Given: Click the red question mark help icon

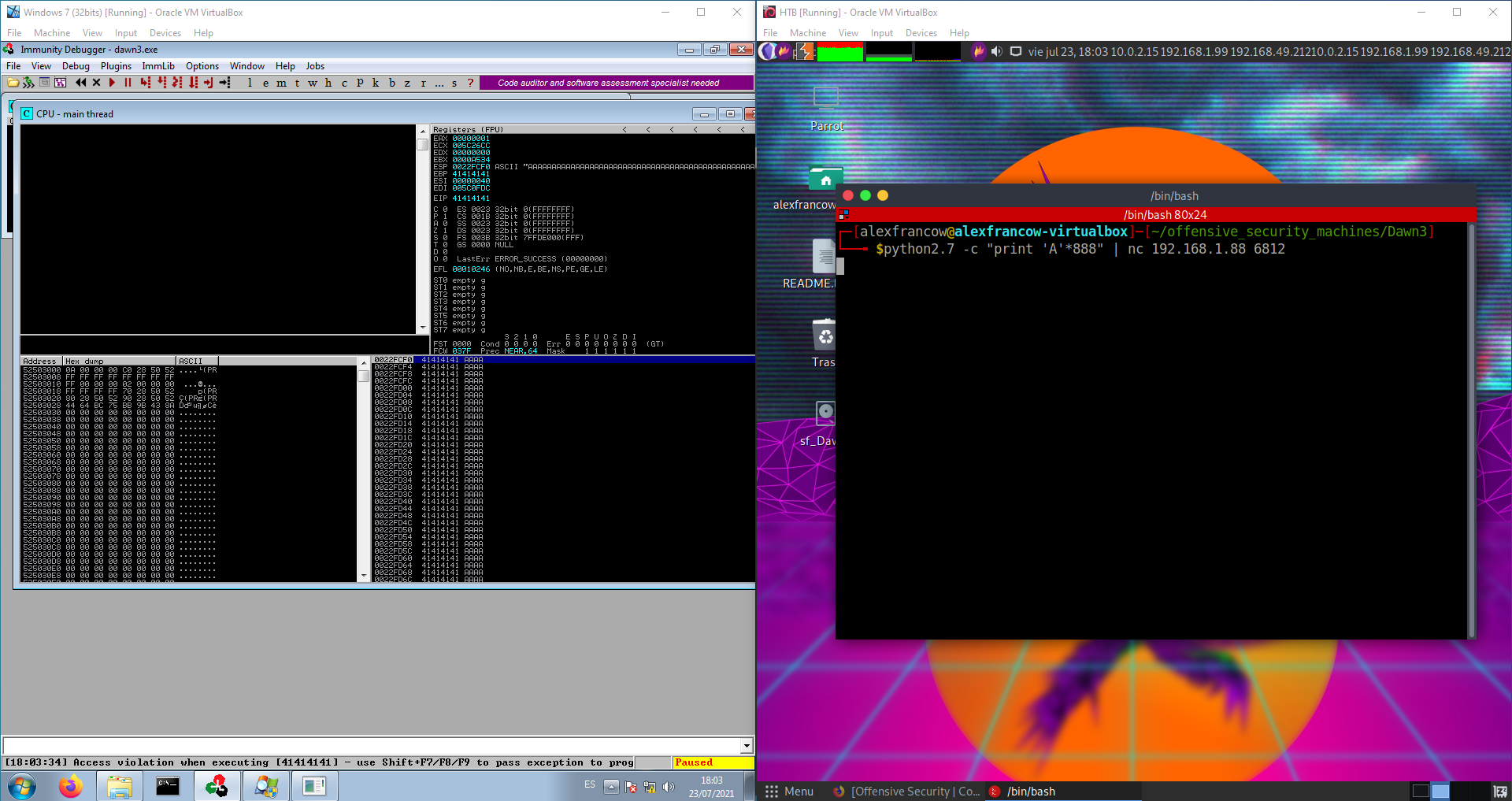Looking at the screenshot, I should click(470, 83).
